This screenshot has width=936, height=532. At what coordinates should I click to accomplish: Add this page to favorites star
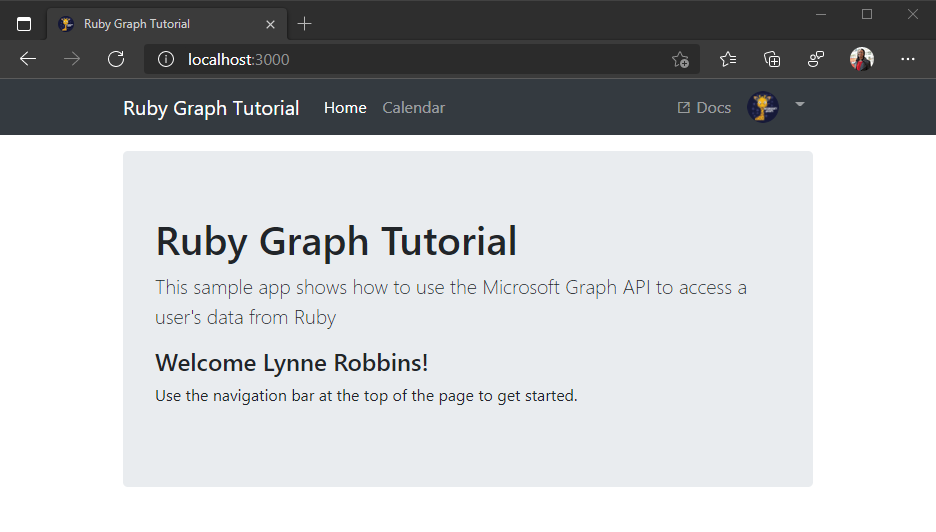680,60
